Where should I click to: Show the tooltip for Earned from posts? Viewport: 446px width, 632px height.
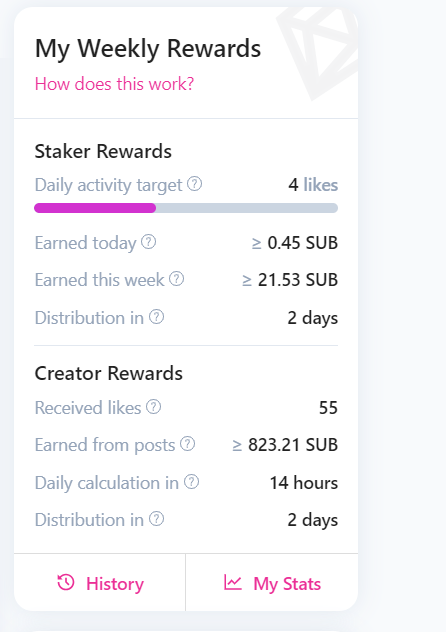[187, 444]
